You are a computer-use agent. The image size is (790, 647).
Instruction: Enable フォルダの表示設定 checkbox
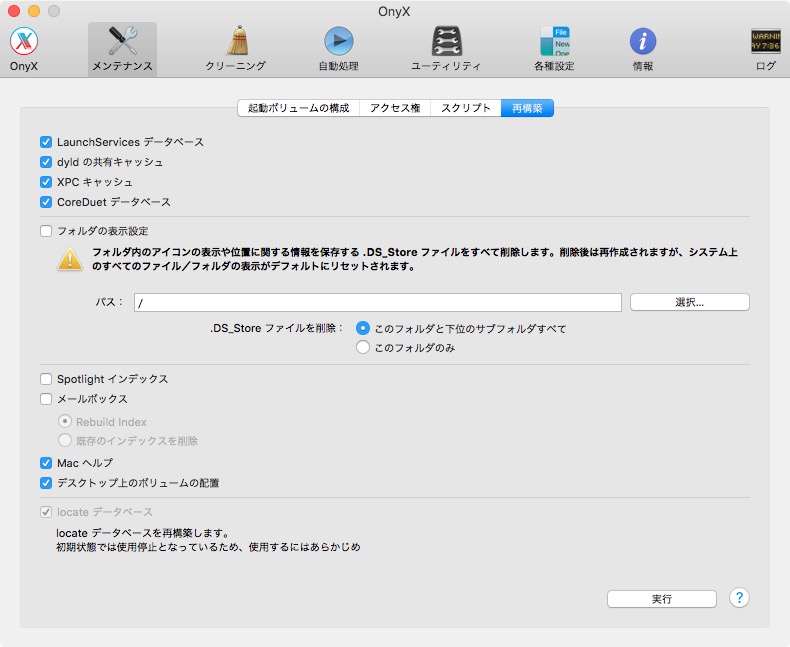click(46, 231)
